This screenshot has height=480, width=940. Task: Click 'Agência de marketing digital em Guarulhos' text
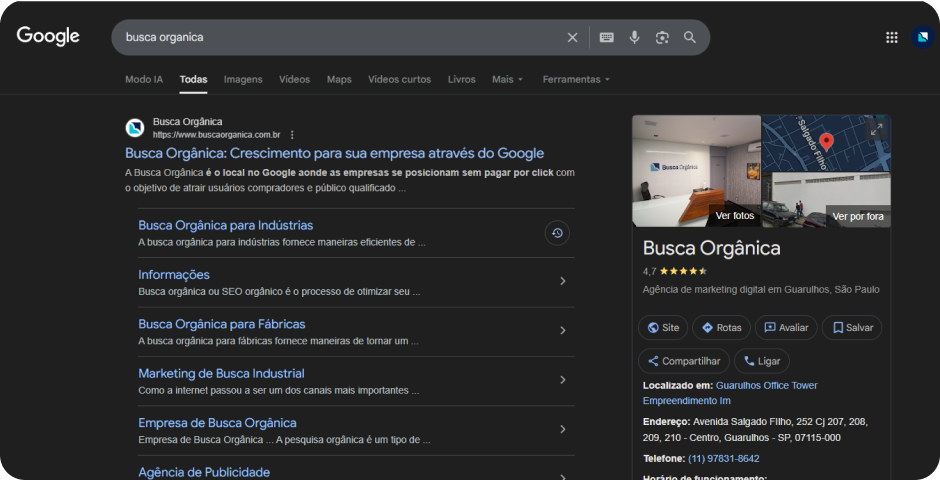[x=761, y=289]
